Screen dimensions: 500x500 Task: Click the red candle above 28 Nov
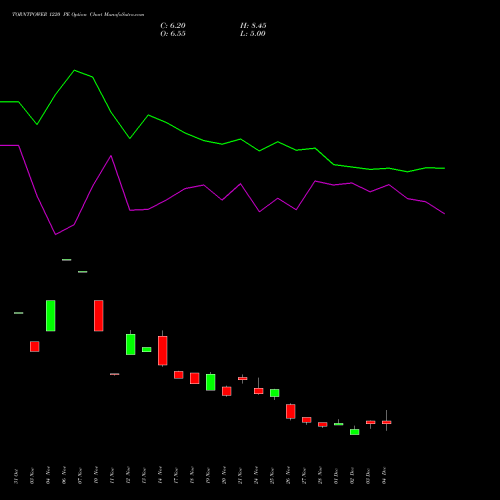323,424
